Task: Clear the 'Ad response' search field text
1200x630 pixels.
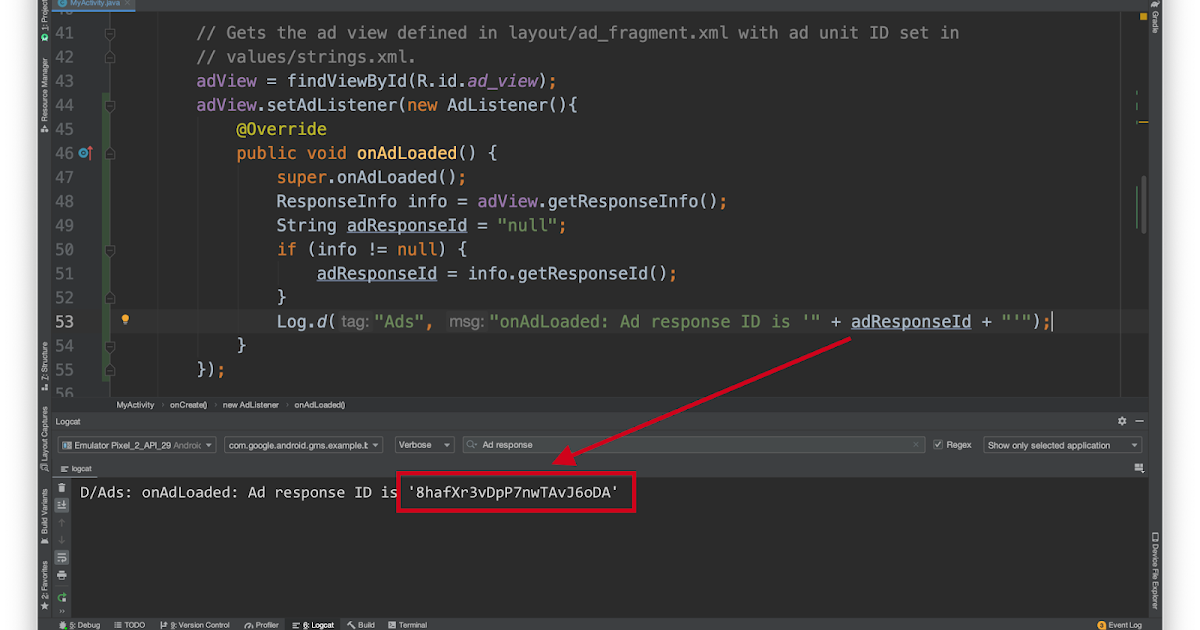Action: coord(916,444)
